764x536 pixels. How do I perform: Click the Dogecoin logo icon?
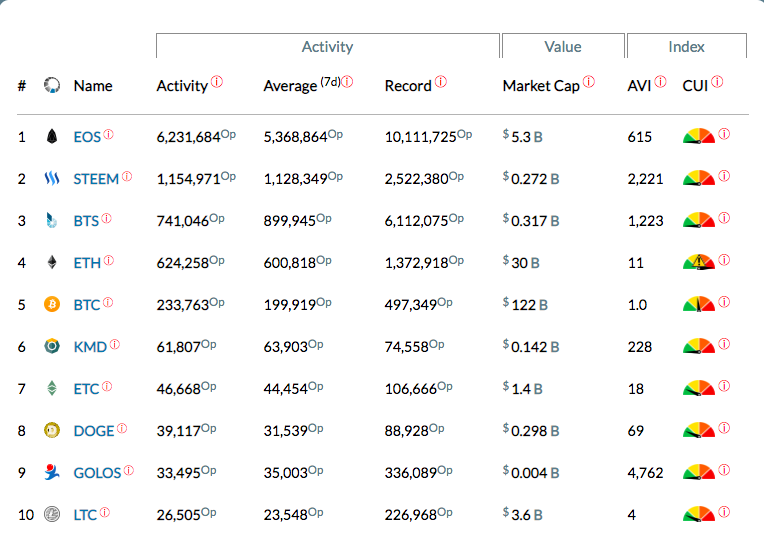tap(52, 430)
